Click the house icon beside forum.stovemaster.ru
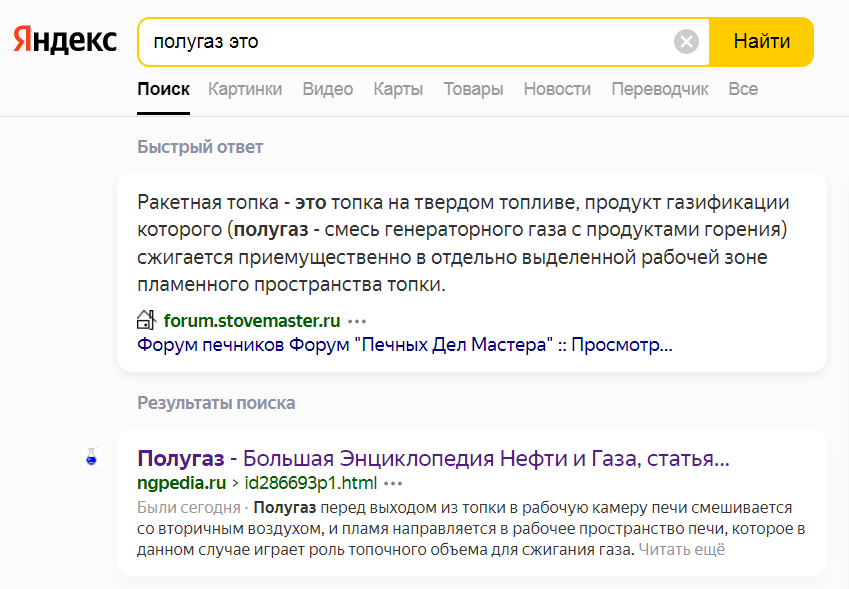 click(147, 320)
